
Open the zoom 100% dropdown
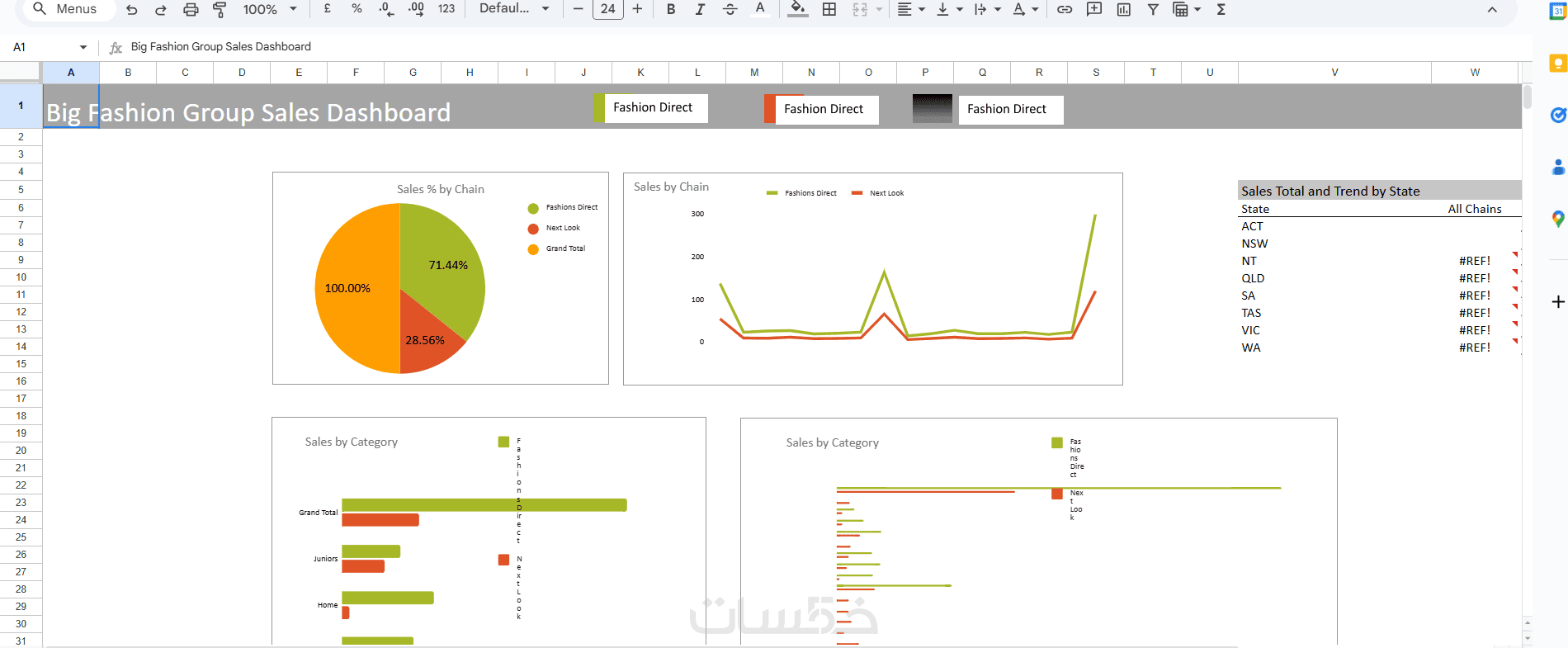tap(270, 9)
